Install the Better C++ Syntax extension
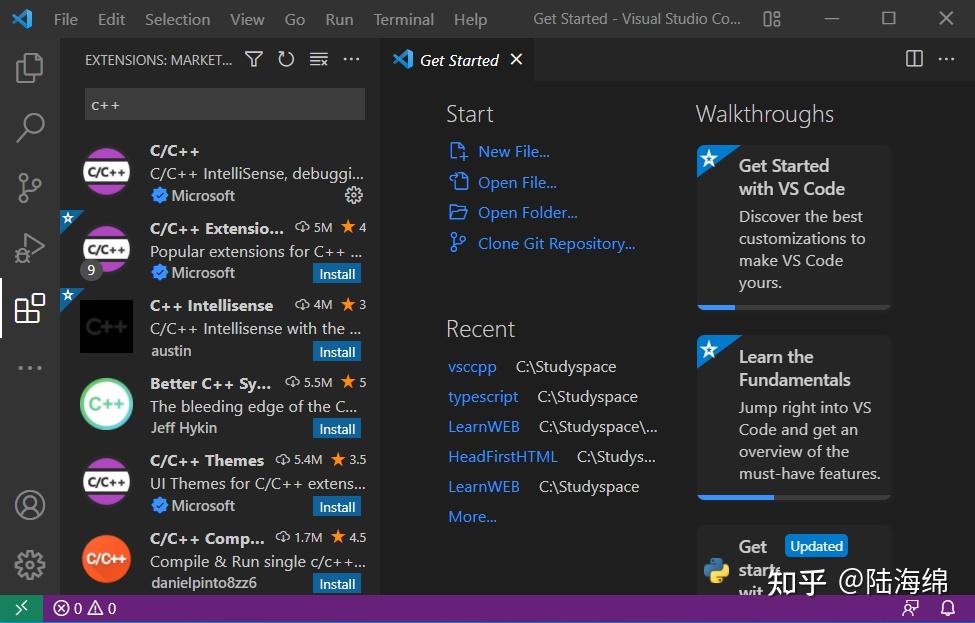 [336, 428]
